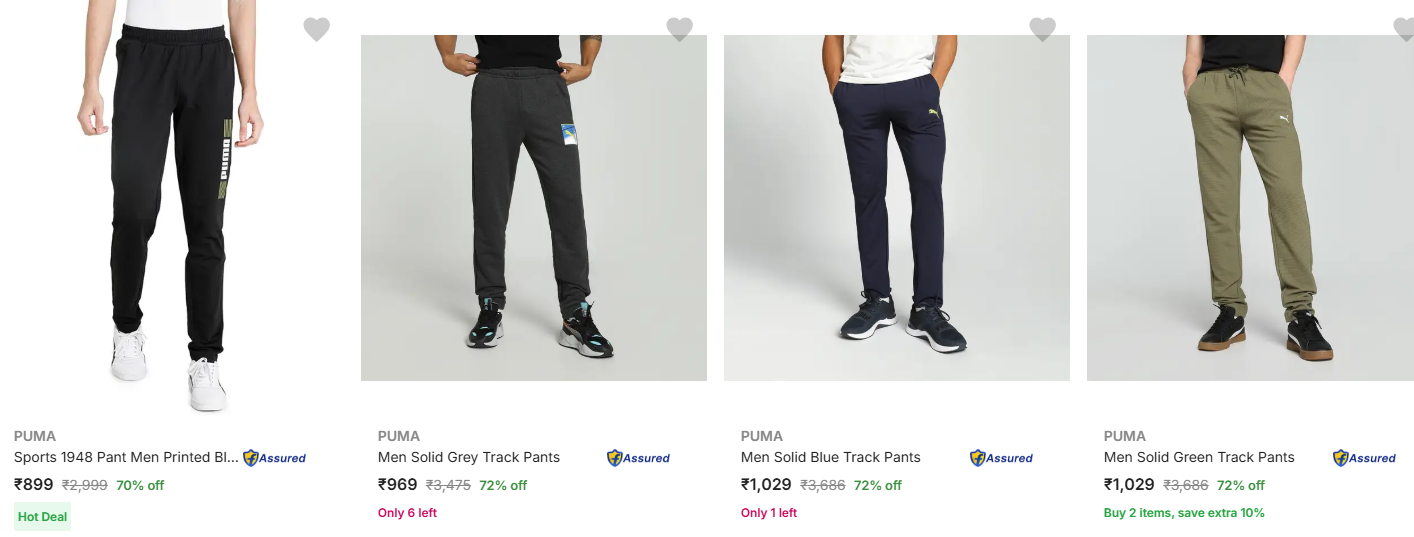Click the ₹899 price of Sports 1948 Pant

pos(34,485)
